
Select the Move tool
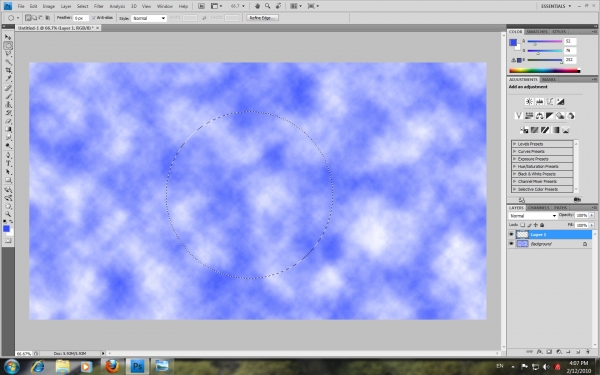coord(8,37)
